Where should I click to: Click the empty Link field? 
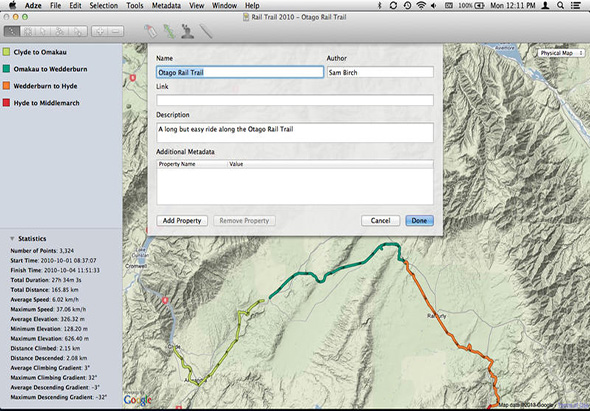pos(295,100)
